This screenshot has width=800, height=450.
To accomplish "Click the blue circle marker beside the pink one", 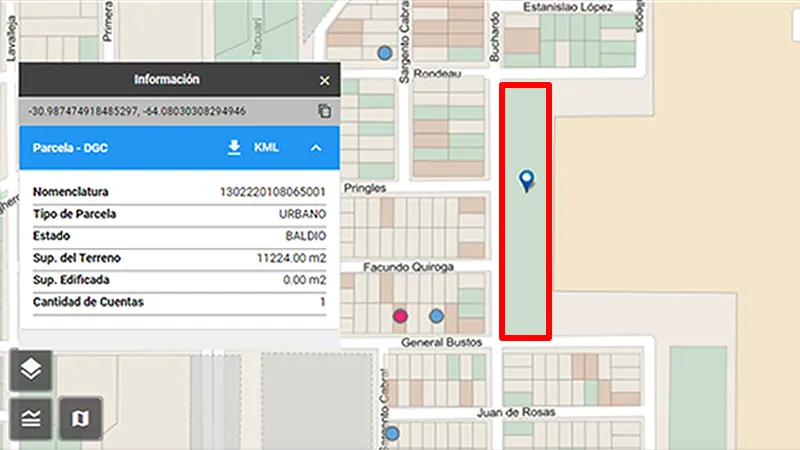I will [x=436, y=316].
